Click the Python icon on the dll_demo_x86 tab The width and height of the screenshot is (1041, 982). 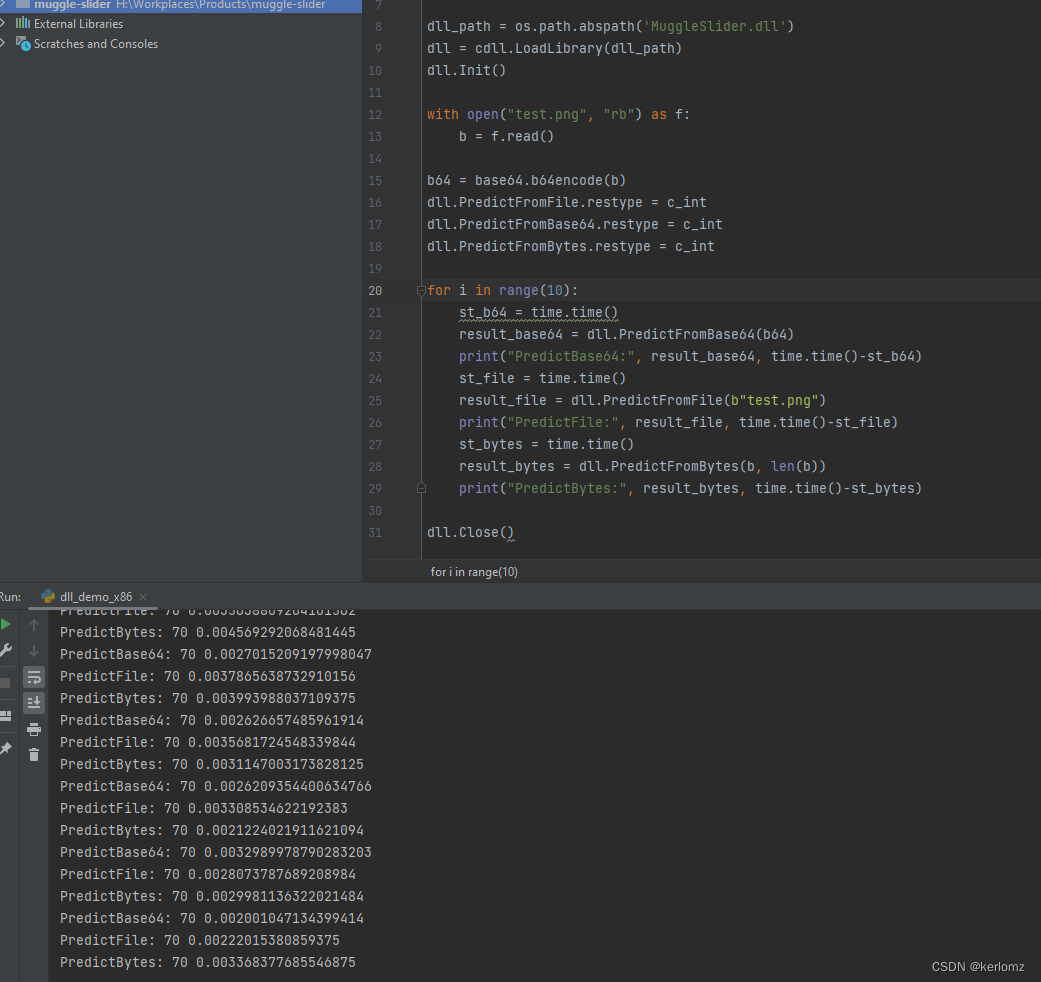(x=48, y=596)
